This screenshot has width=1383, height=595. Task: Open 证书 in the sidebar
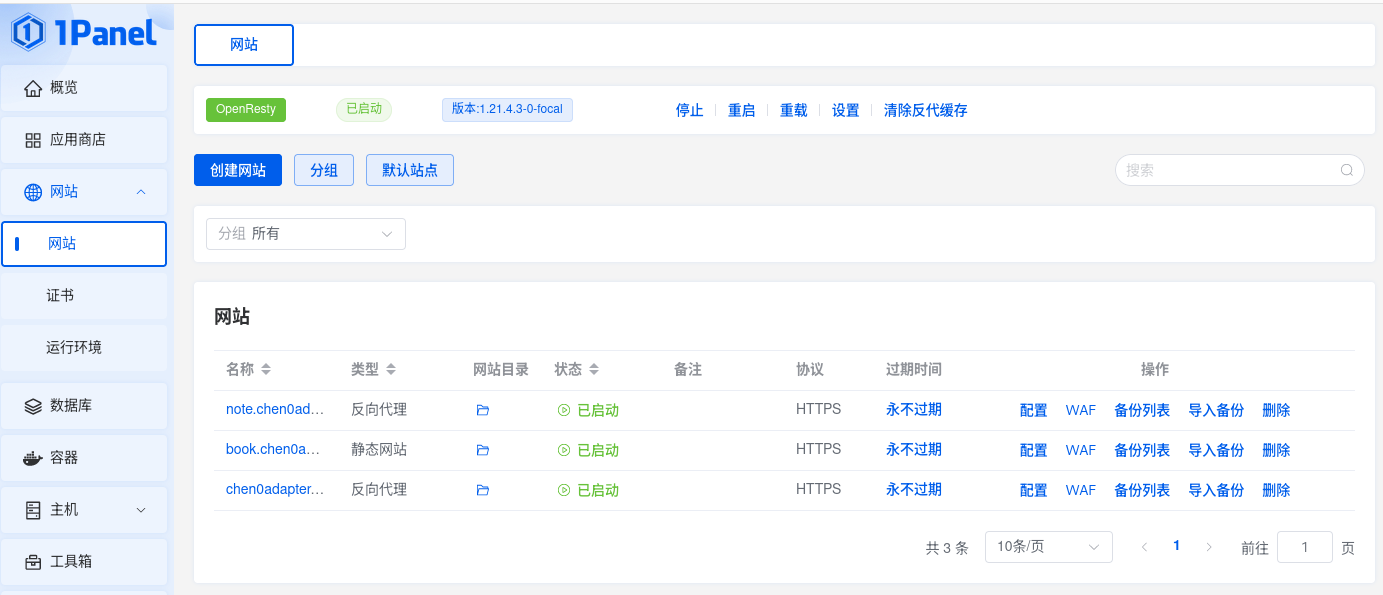[84, 296]
